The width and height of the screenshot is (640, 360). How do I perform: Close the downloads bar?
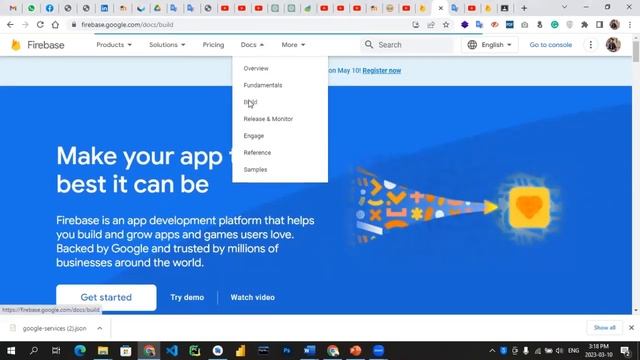631,328
